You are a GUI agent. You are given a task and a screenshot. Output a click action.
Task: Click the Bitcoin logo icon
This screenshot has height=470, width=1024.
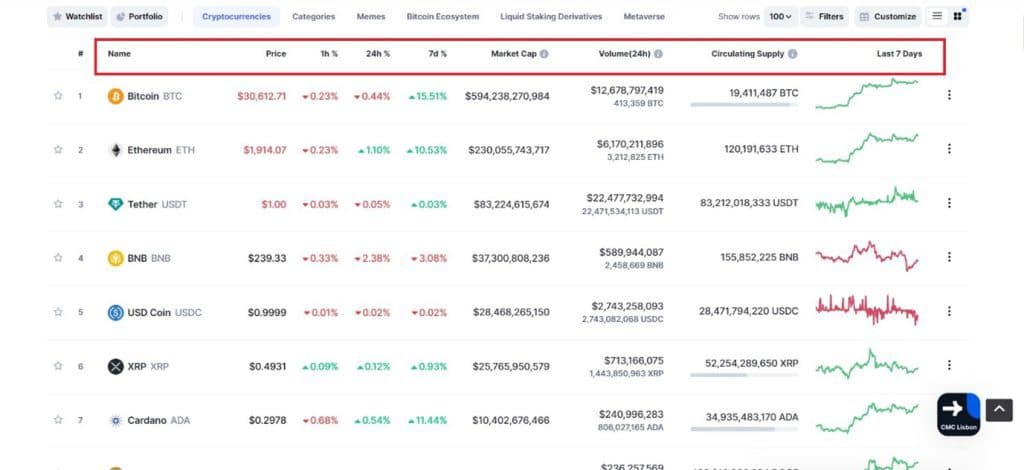tap(116, 96)
